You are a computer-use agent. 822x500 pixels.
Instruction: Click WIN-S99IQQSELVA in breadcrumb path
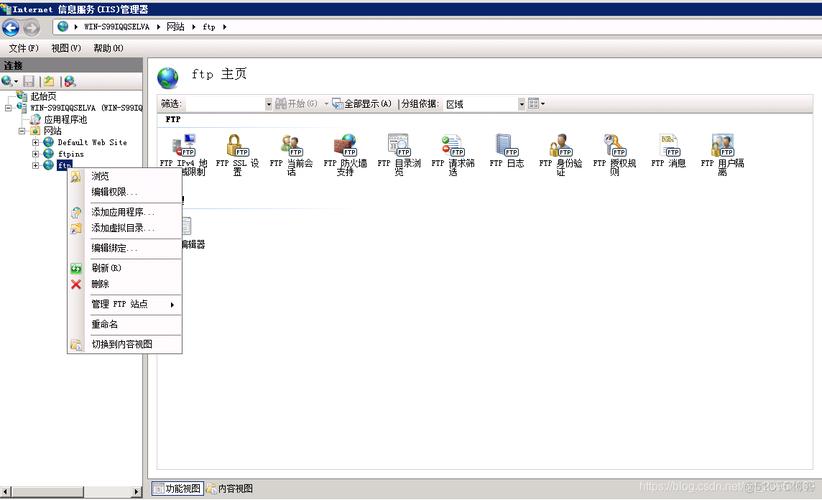[117, 27]
